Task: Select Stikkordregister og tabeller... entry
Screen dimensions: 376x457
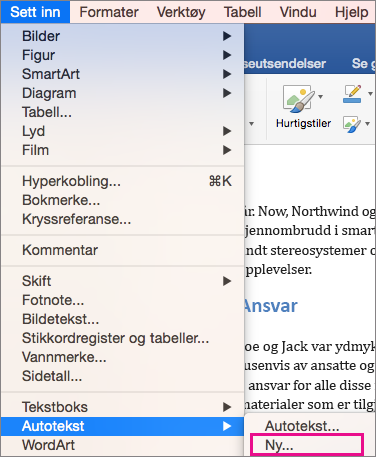Action: tap(122, 338)
